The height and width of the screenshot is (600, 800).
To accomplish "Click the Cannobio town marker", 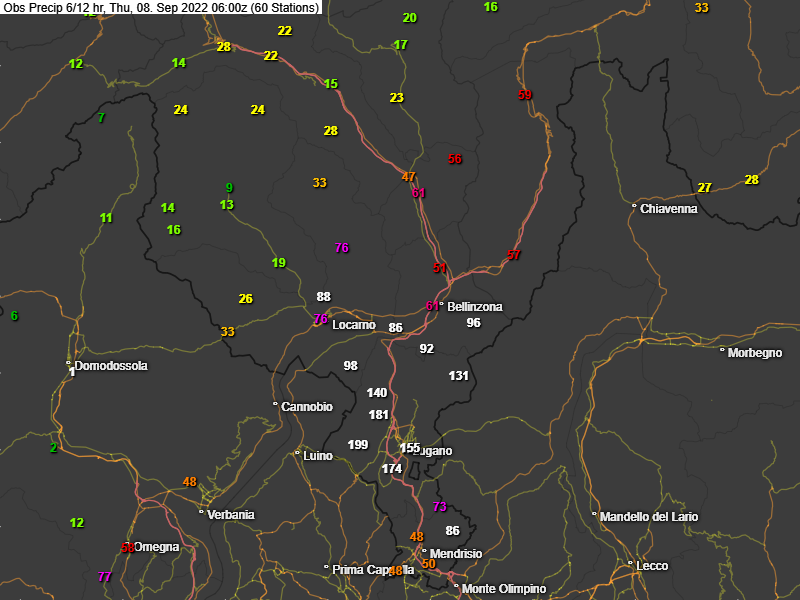I will click(x=276, y=405).
